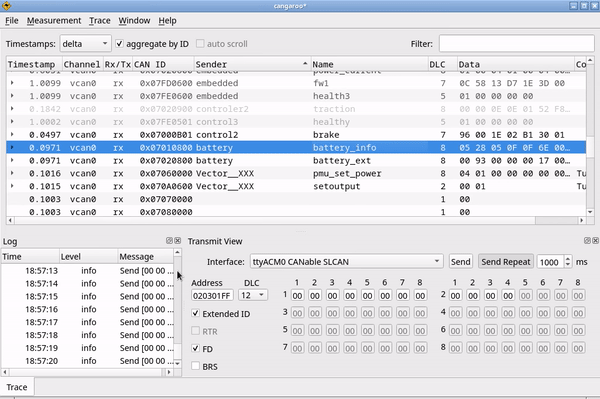Screen dimensions: 600x399
Task: Select the row with CAN ID 0x07080000
Action: [296, 212]
